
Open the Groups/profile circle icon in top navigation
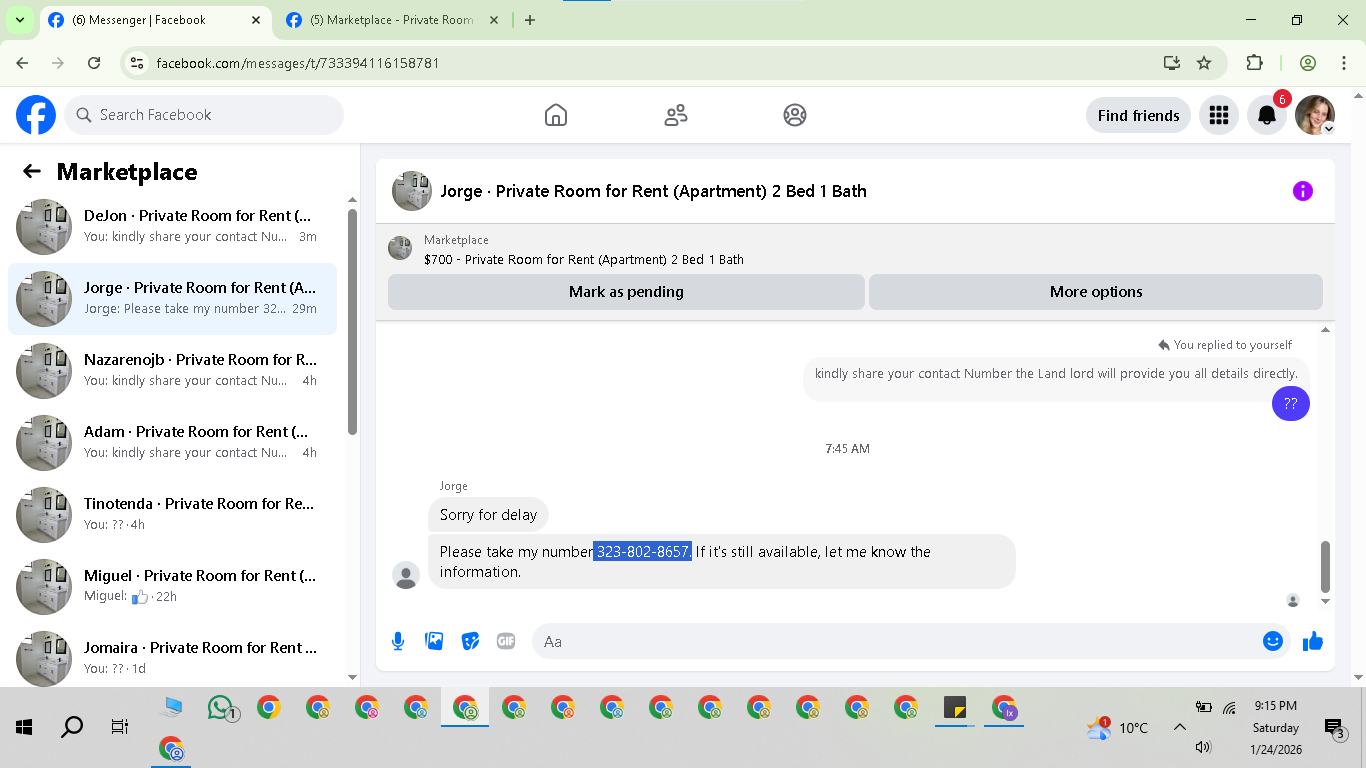[795, 115]
